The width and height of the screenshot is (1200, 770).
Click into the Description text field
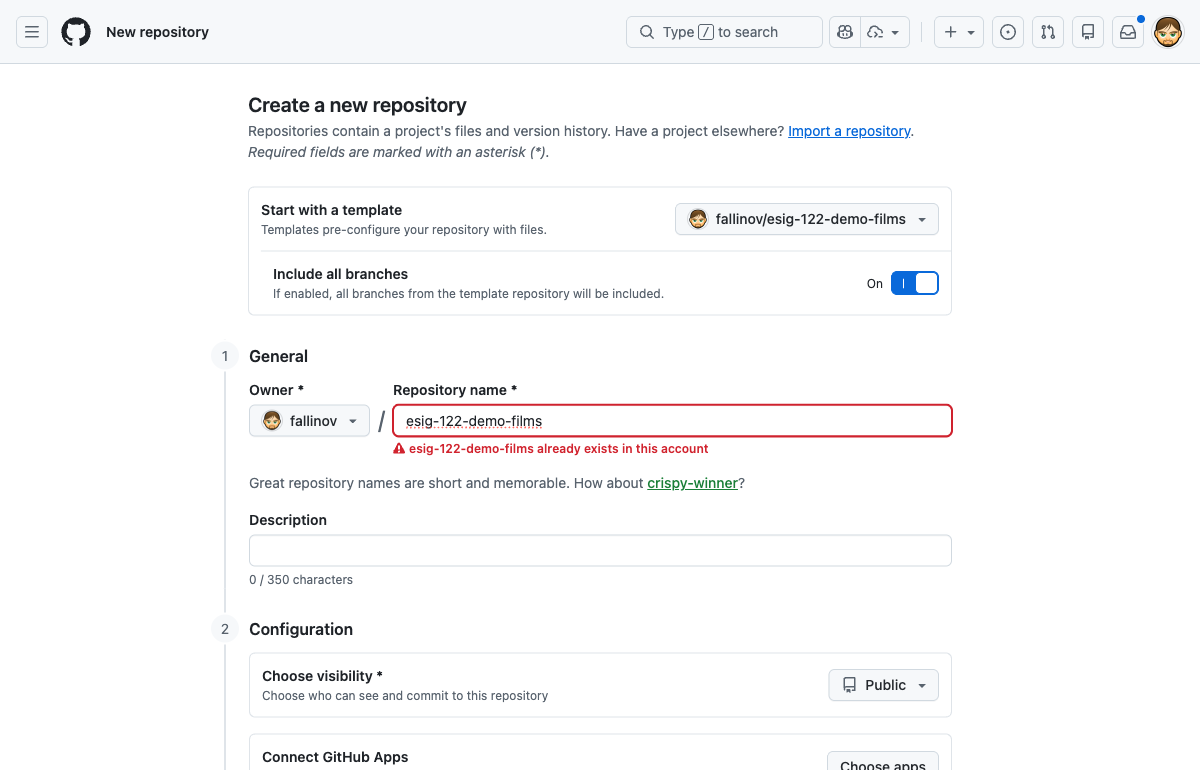[600, 551]
